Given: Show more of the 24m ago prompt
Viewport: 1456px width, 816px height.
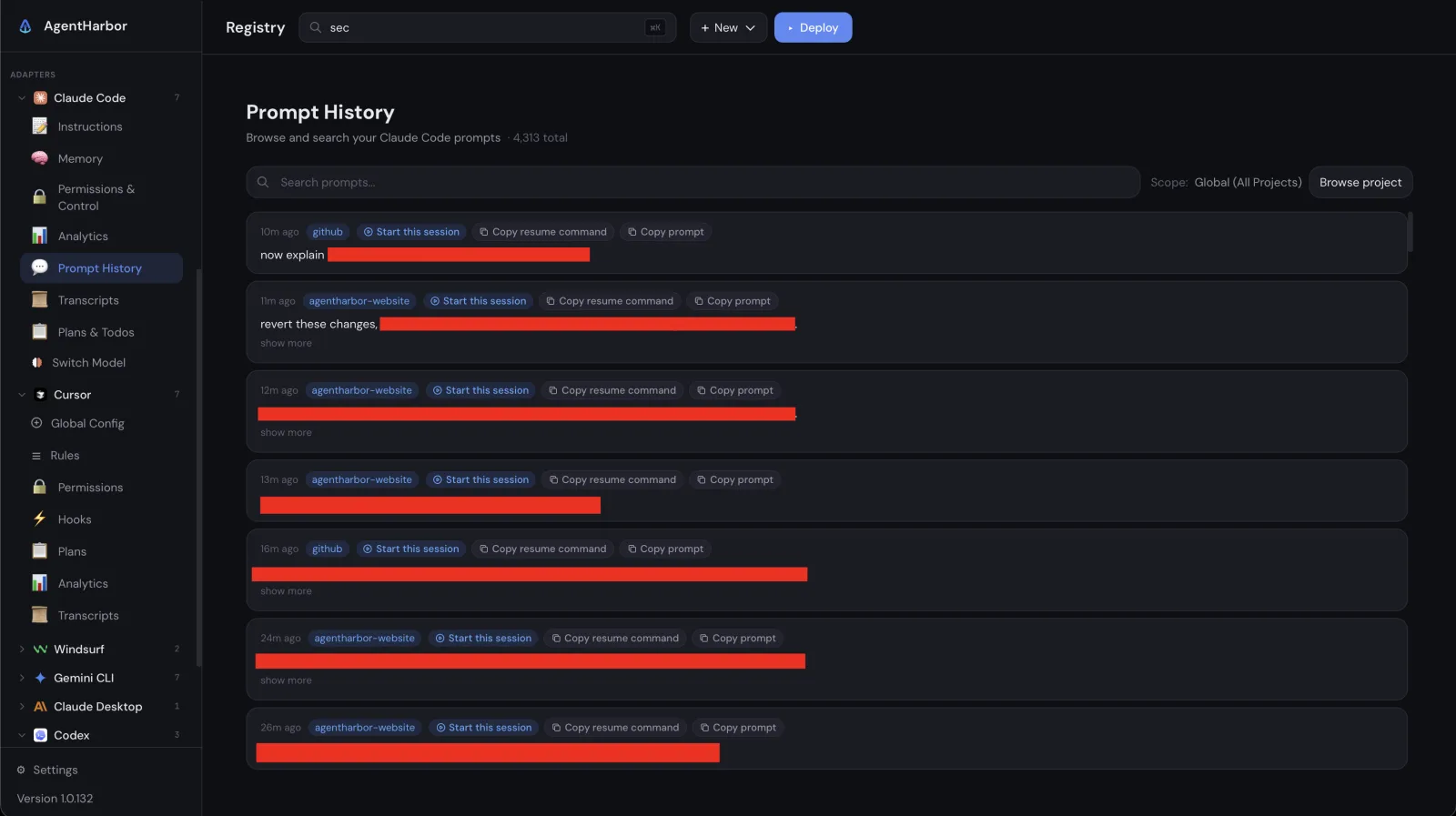Looking at the screenshot, I should point(286,680).
